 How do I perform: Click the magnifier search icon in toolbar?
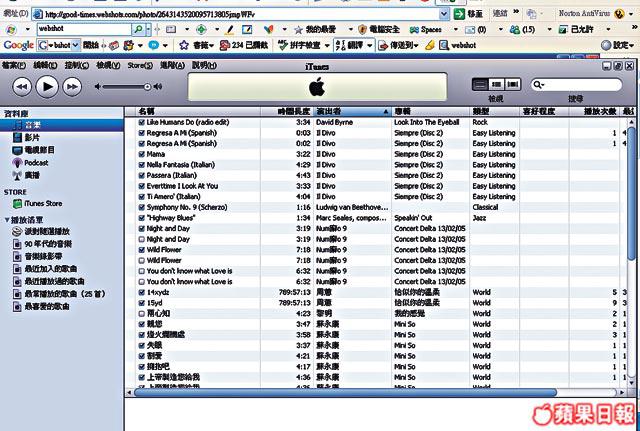(x=138, y=29)
